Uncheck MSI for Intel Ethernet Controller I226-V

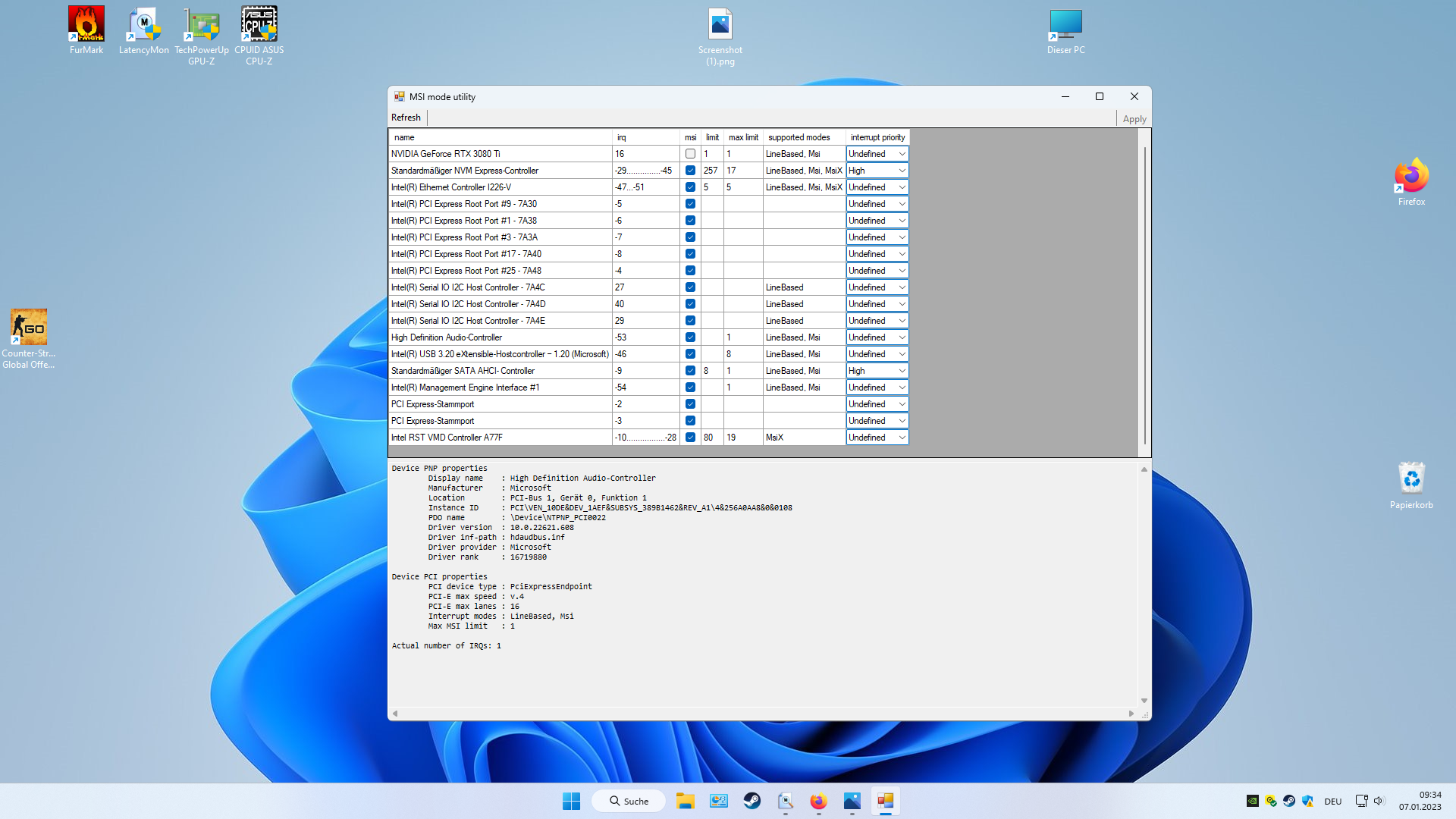[x=690, y=187]
